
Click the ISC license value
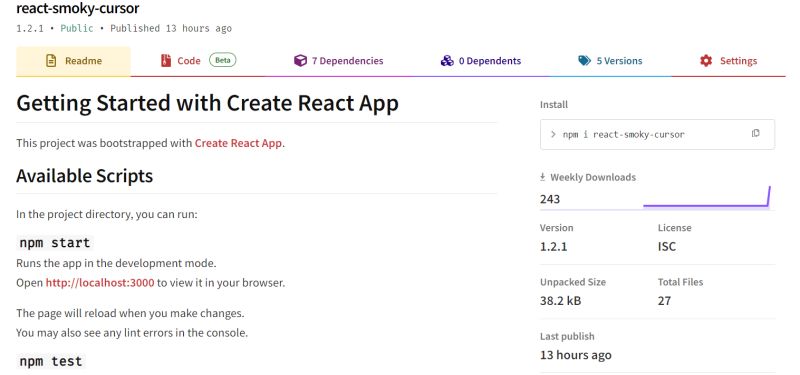tap(667, 247)
